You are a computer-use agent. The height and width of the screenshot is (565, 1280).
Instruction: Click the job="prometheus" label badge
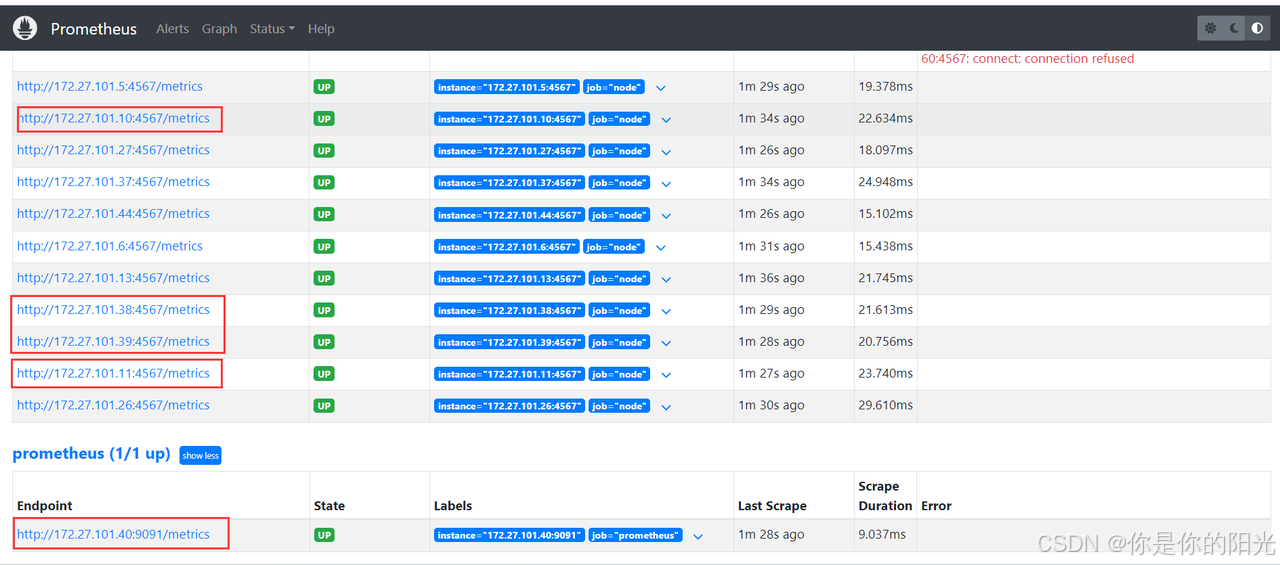coord(635,535)
